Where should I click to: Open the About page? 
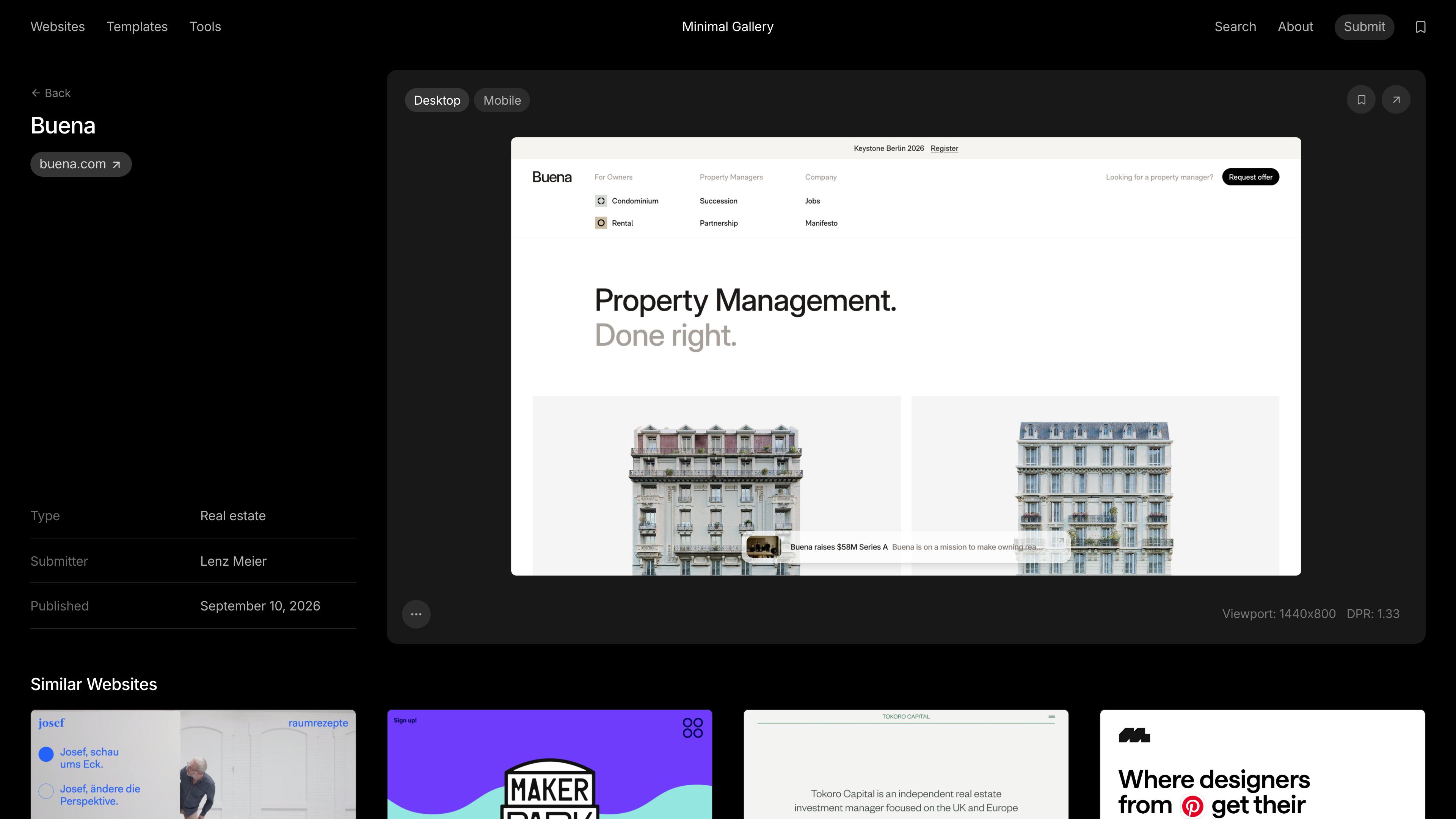(x=1296, y=27)
